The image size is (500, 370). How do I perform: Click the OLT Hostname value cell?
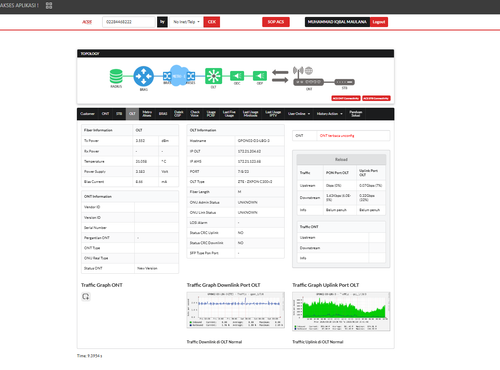(x=260, y=141)
